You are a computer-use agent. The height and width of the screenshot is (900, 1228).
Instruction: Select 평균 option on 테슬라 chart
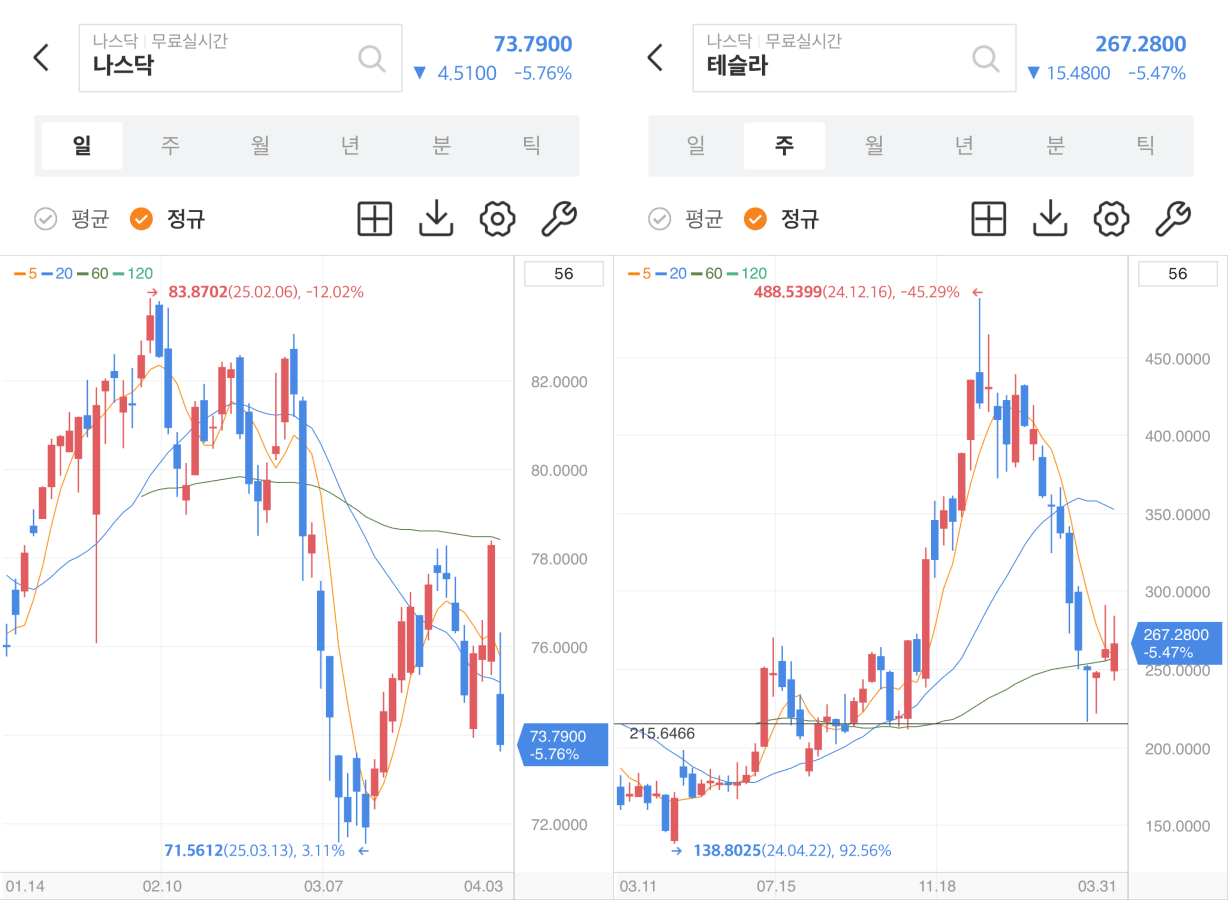(686, 219)
